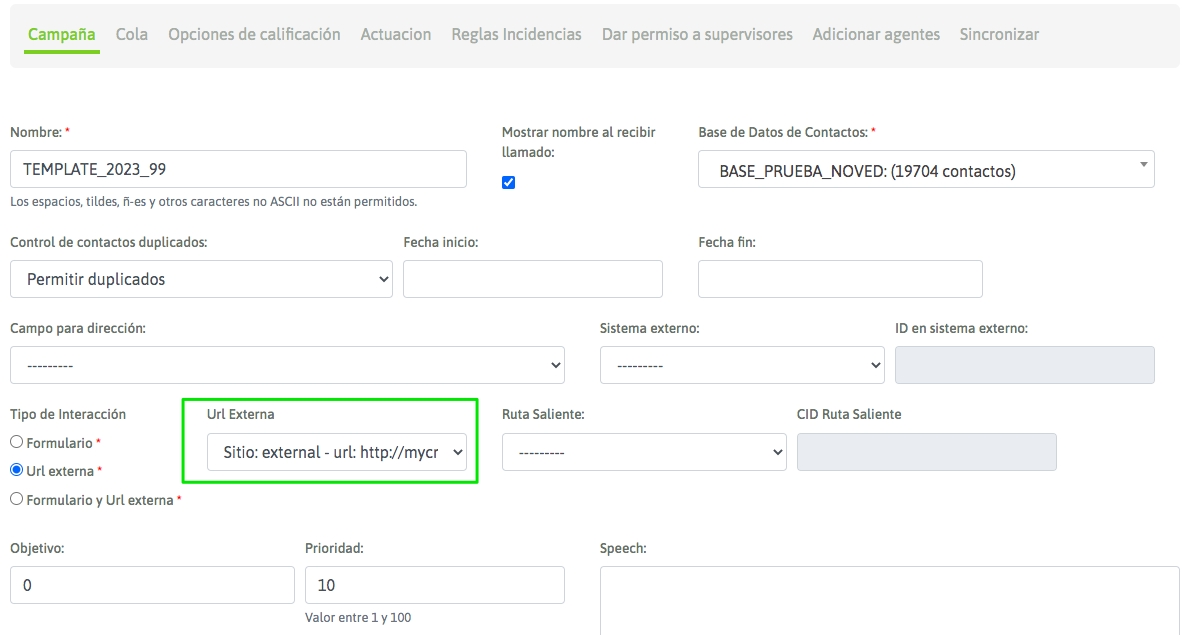Click the Prioridad input field

(x=435, y=585)
